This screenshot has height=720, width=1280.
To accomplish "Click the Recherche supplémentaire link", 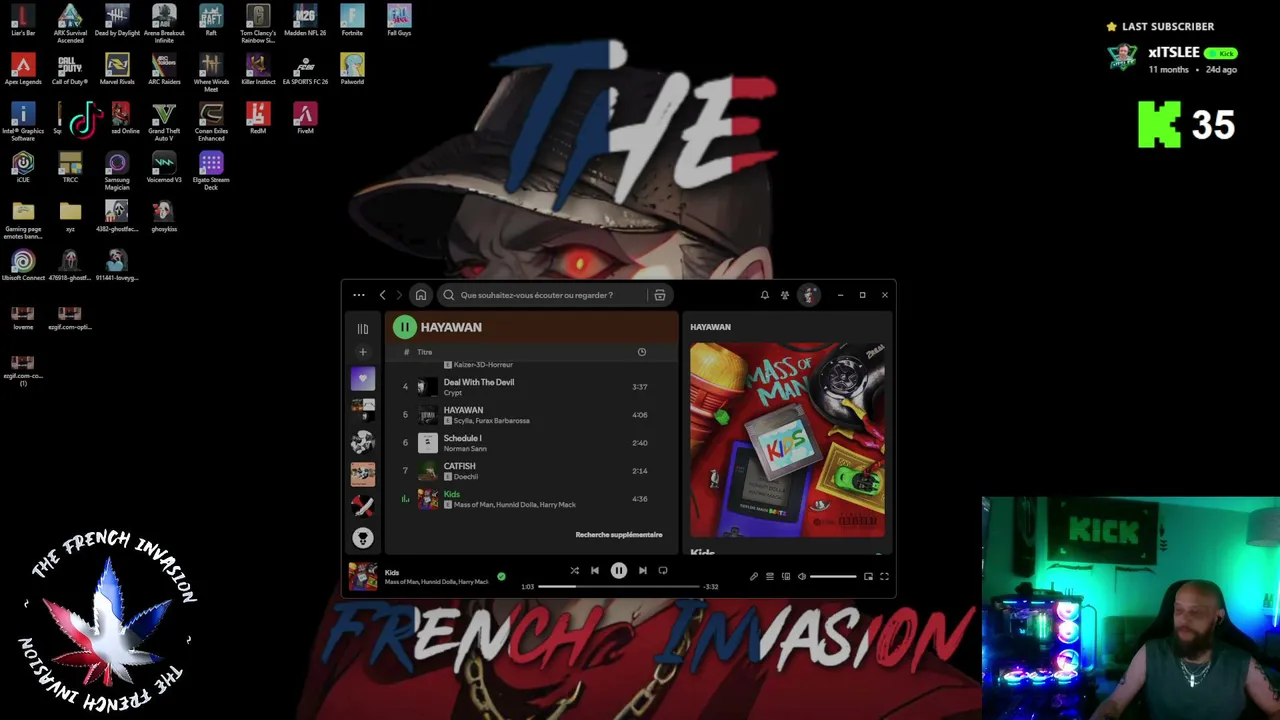I will point(619,535).
